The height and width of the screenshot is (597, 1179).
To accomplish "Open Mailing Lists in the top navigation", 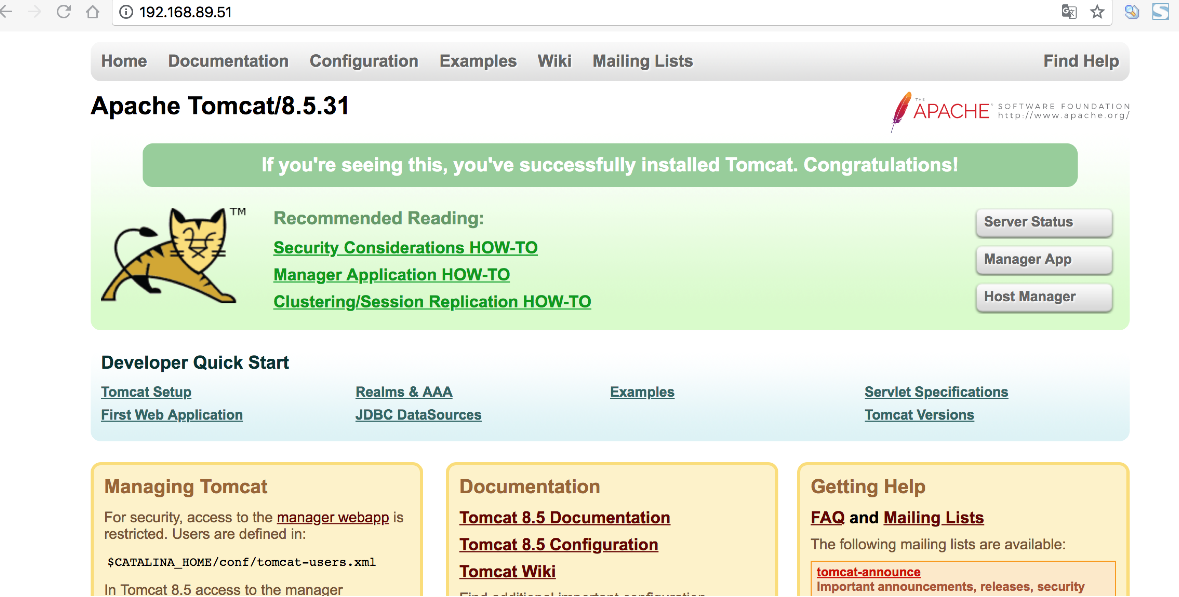I will (x=643, y=62).
